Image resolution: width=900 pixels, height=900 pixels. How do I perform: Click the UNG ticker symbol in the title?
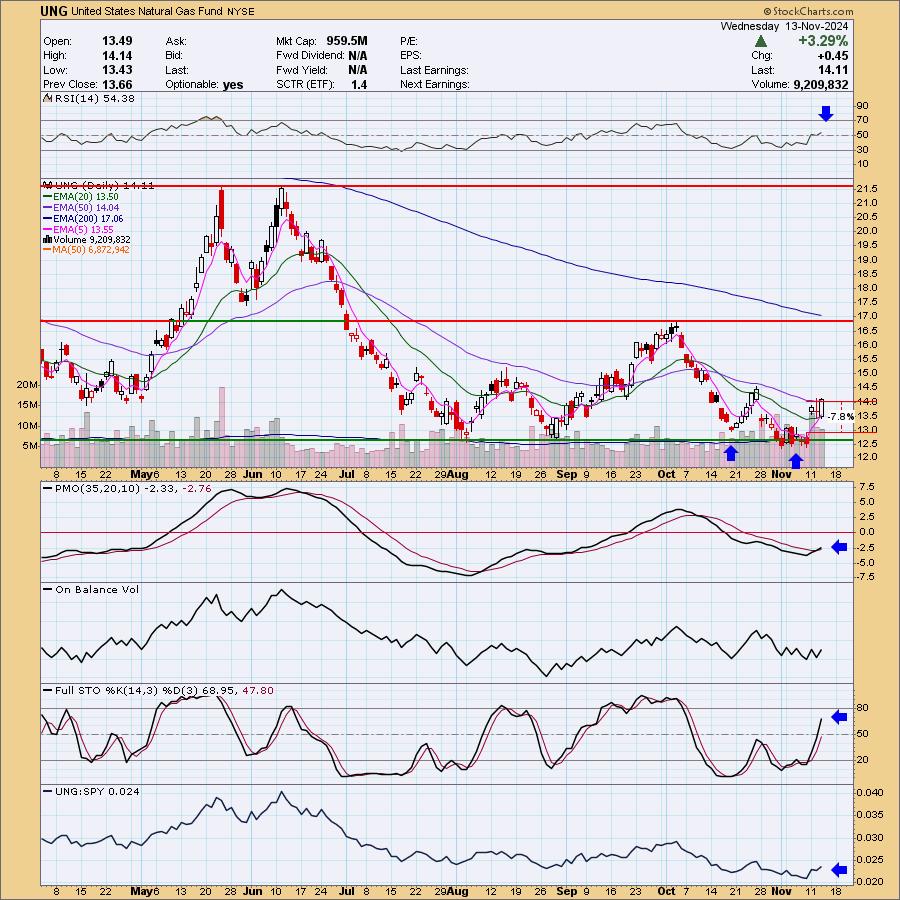[x=55, y=11]
